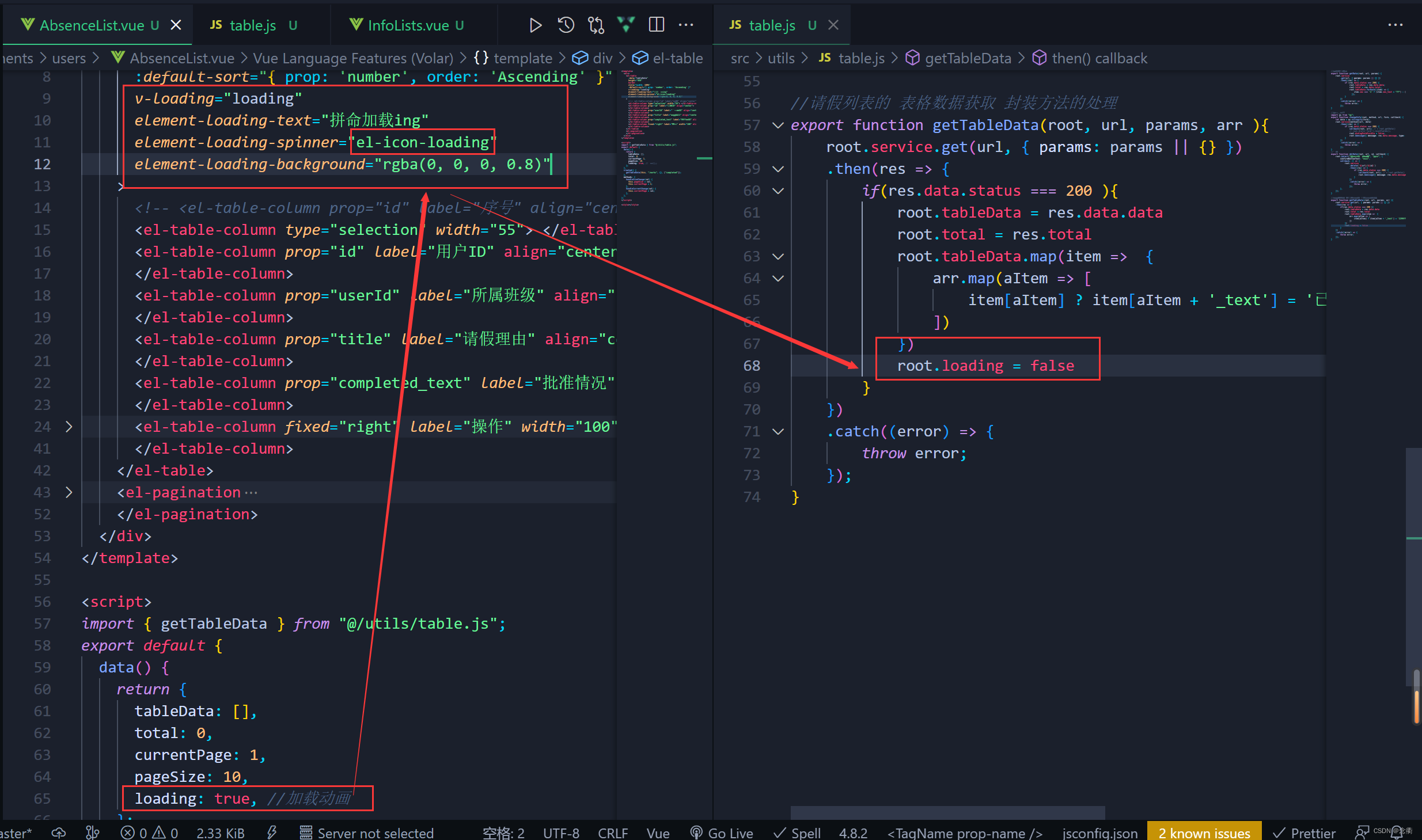Close the AbsenceList.vue tab
The height and width of the screenshot is (840, 1422).
[x=176, y=25]
